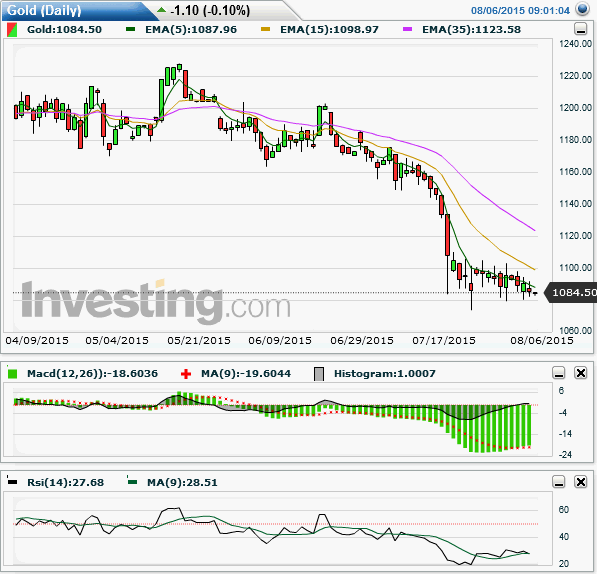This screenshot has width=597, height=574.
Task: Click the 07/17/2015 date axis label
Action: point(444,340)
